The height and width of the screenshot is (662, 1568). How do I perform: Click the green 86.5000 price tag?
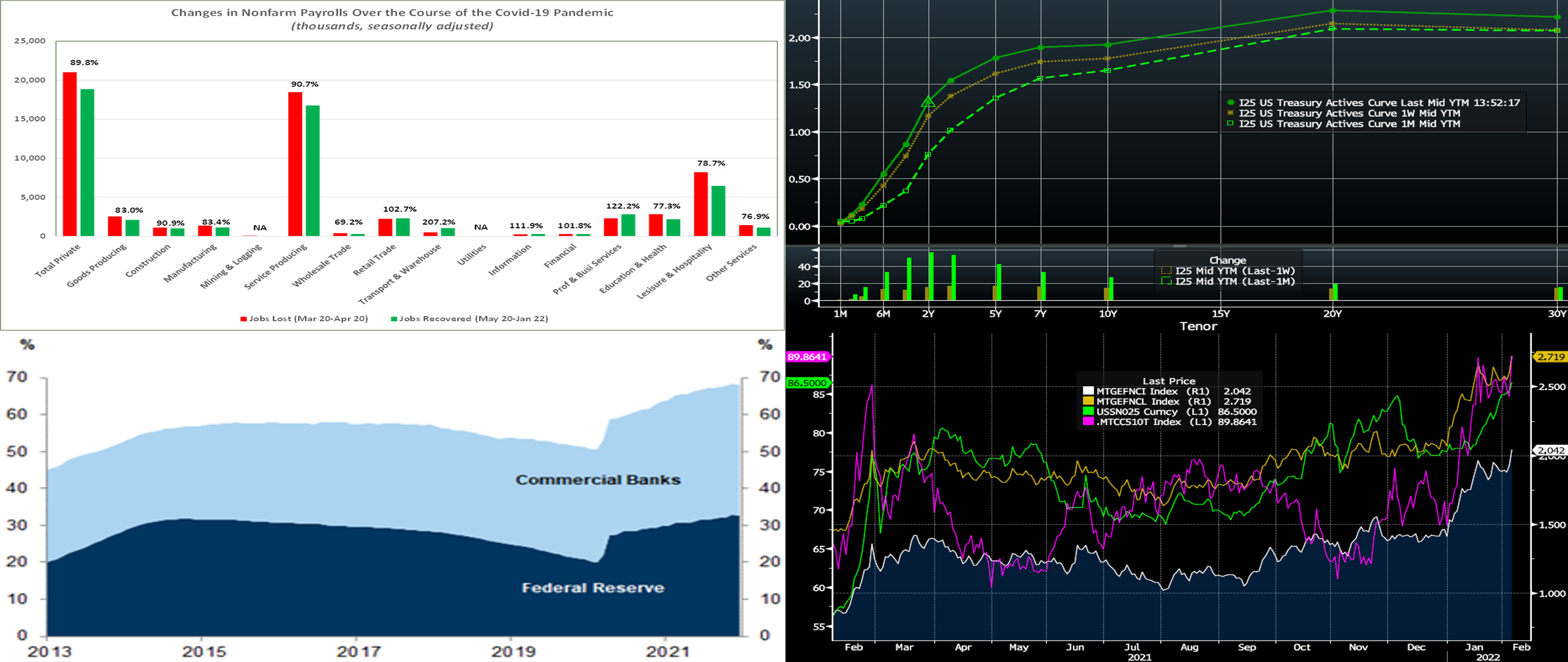pyautogui.click(x=807, y=383)
